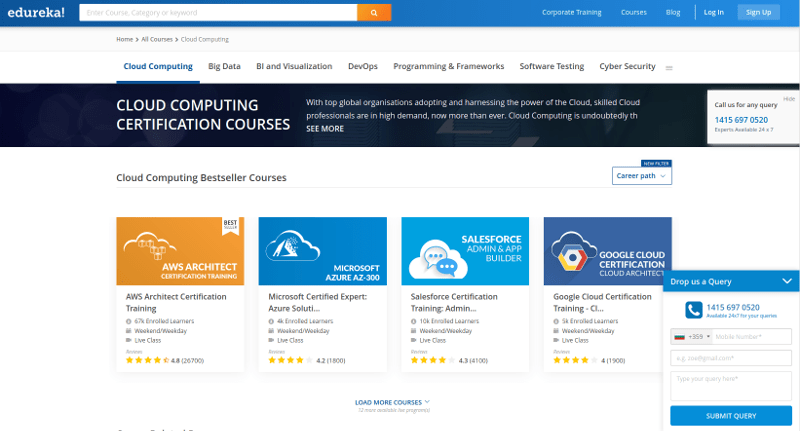Click the Log In link
The height and width of the screenshot is (431, 800).
click(x=714, y=12)
